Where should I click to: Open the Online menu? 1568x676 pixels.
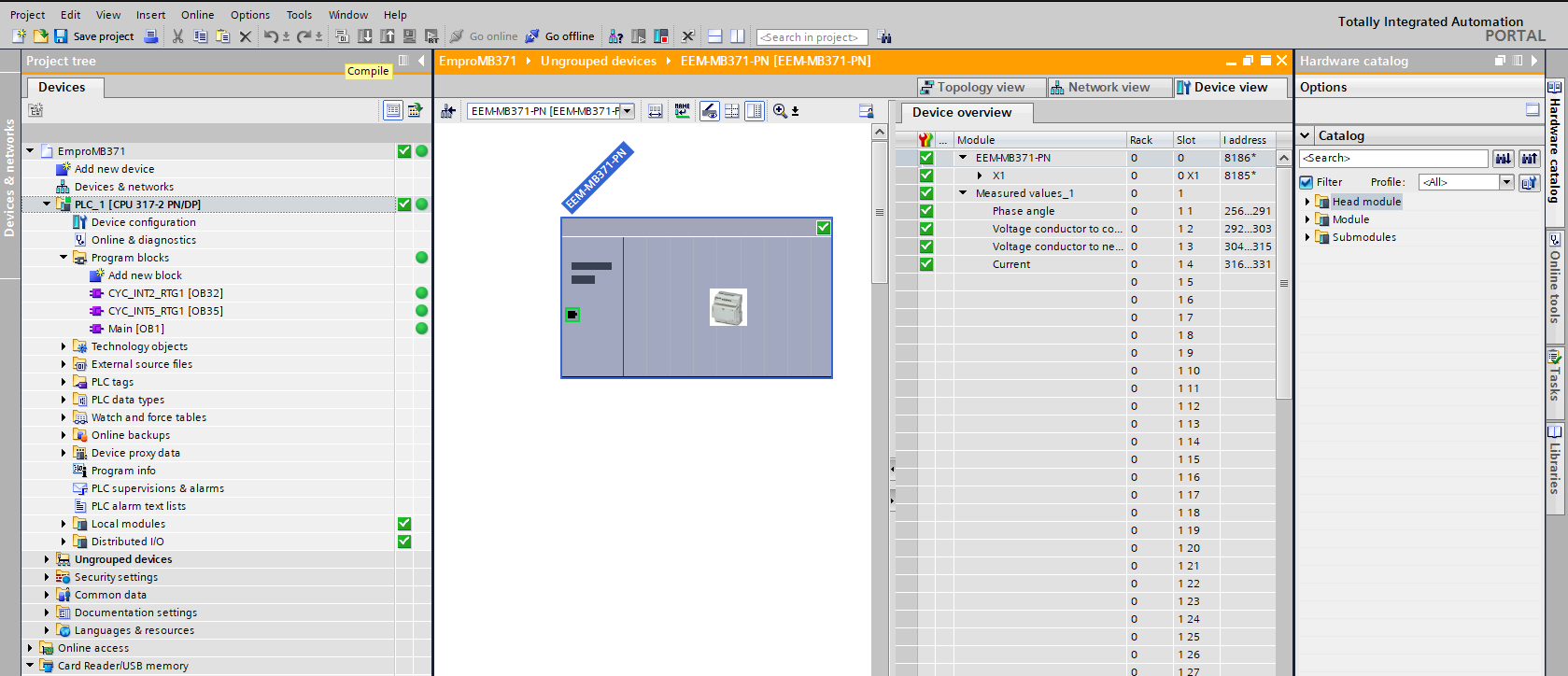point(197,15)
